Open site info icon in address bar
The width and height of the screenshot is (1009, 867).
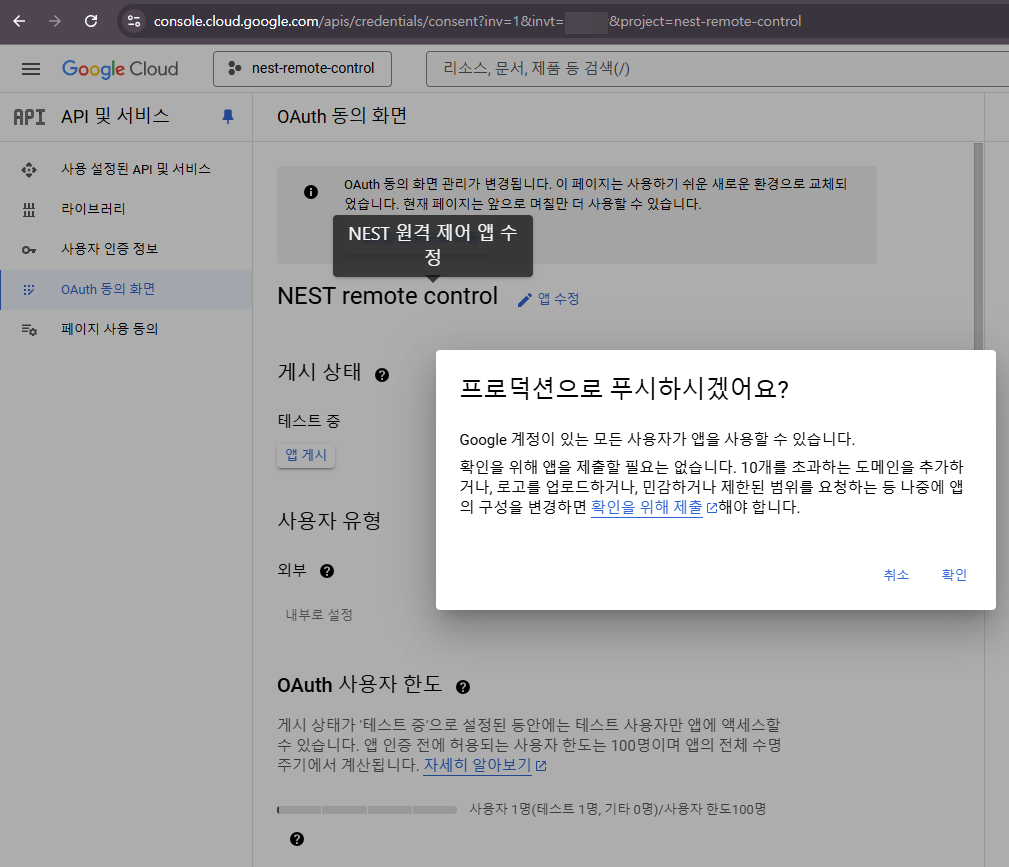[x=134, y=21]
